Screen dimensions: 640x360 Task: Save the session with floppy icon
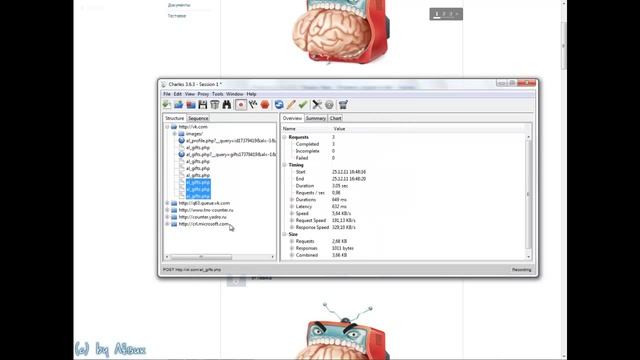click(202, 105)
